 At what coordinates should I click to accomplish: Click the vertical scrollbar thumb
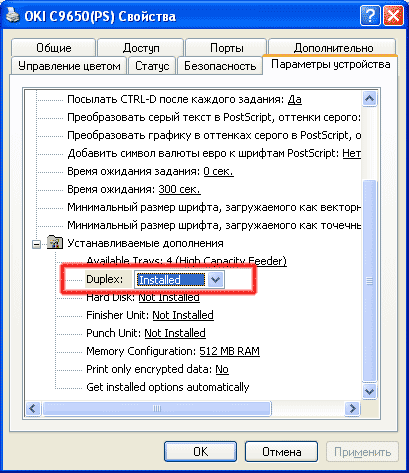369,281
